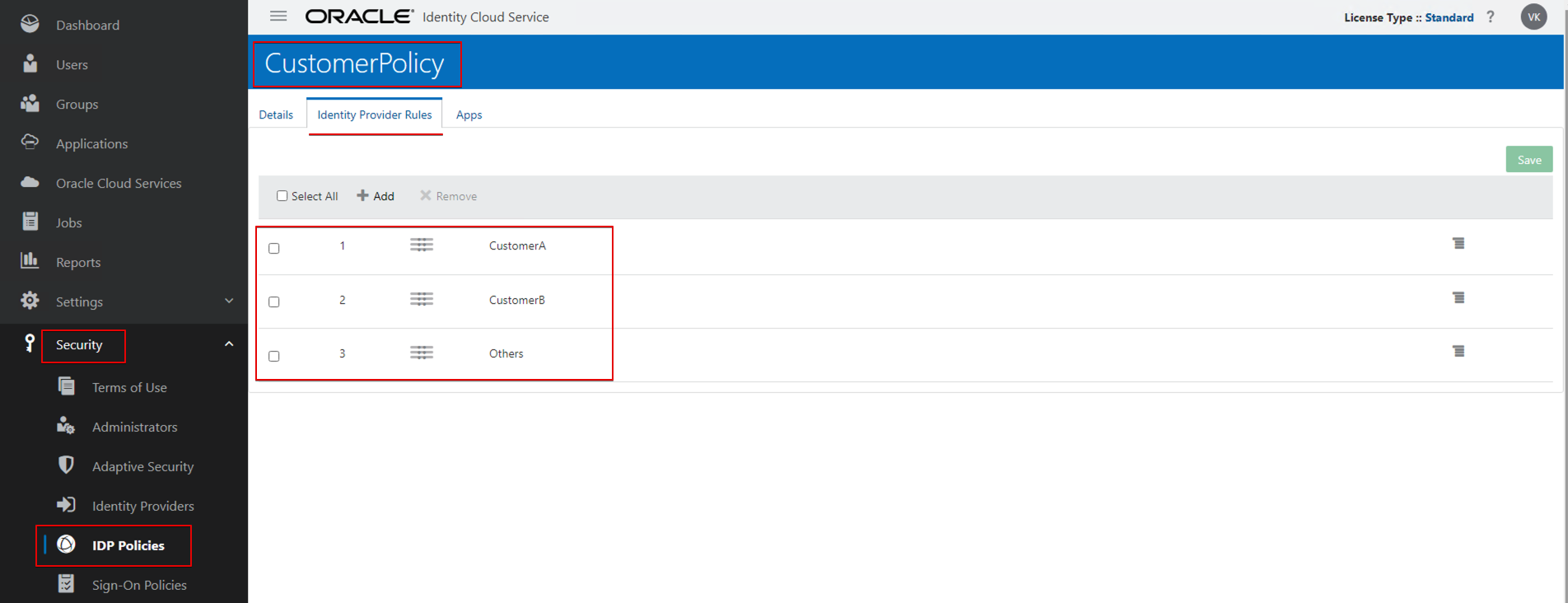Open Reports from the sidebar
This screenshot has height=603, width=1568.
[x=78, y=262]
